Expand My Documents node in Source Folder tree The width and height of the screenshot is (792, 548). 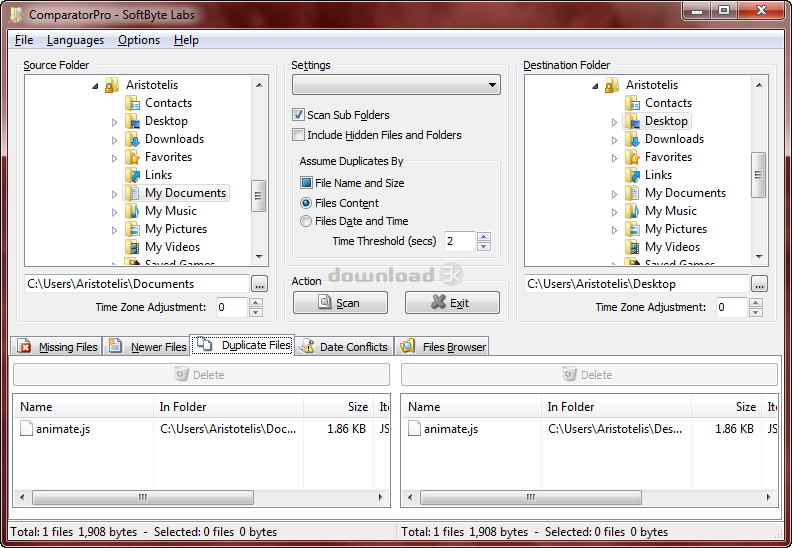click(x=114, y=194)
